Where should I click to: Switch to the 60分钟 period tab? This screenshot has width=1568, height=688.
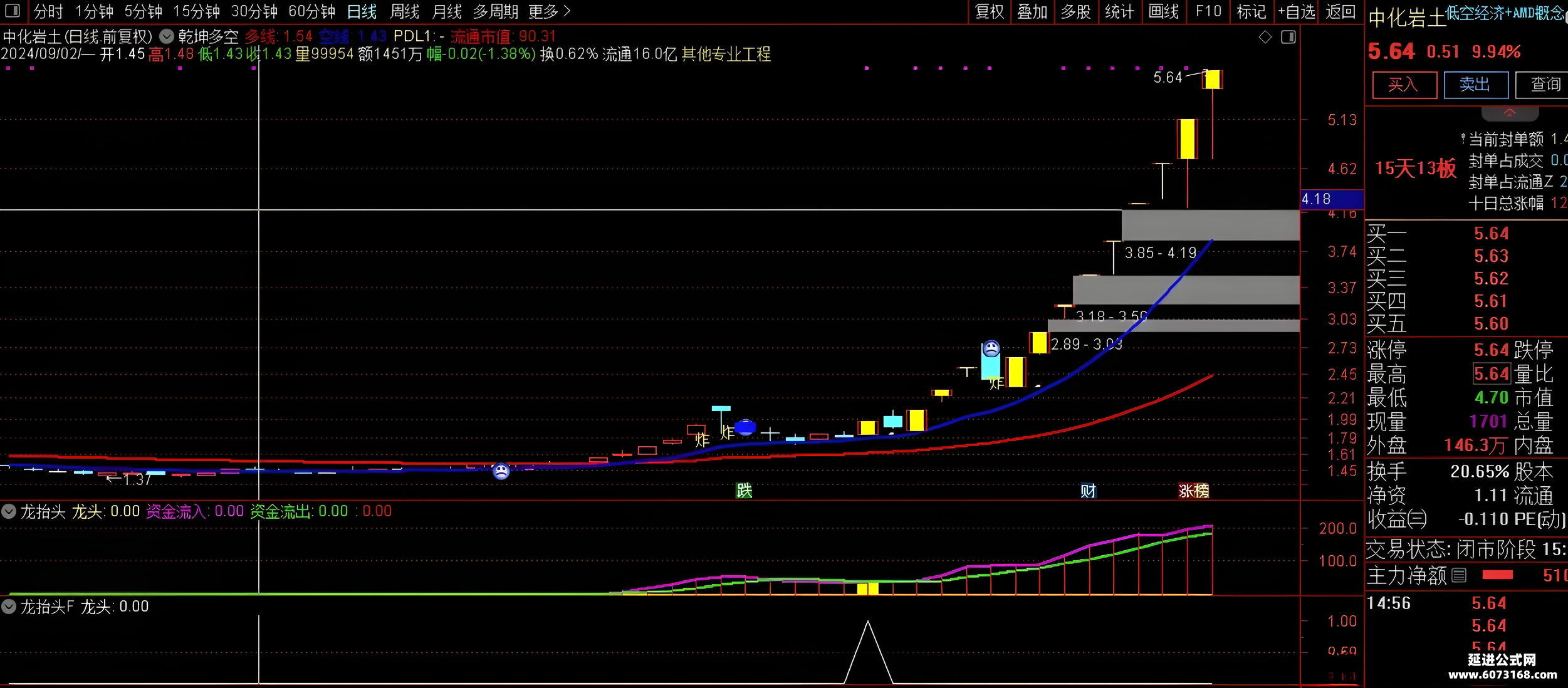click(311, 11)
